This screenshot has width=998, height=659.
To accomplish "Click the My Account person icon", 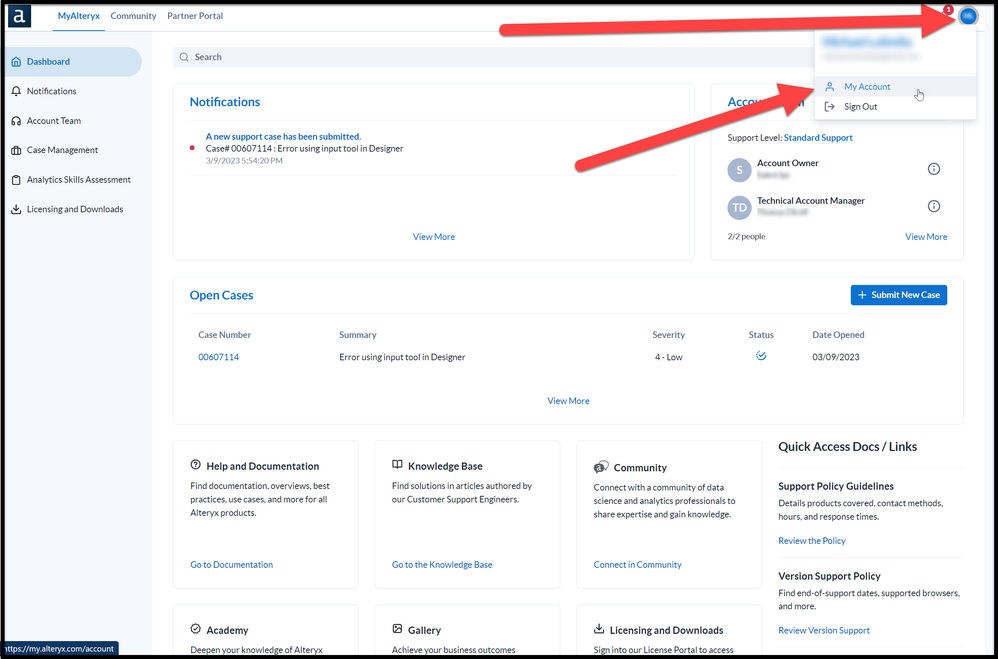I will tap(829, 87).
